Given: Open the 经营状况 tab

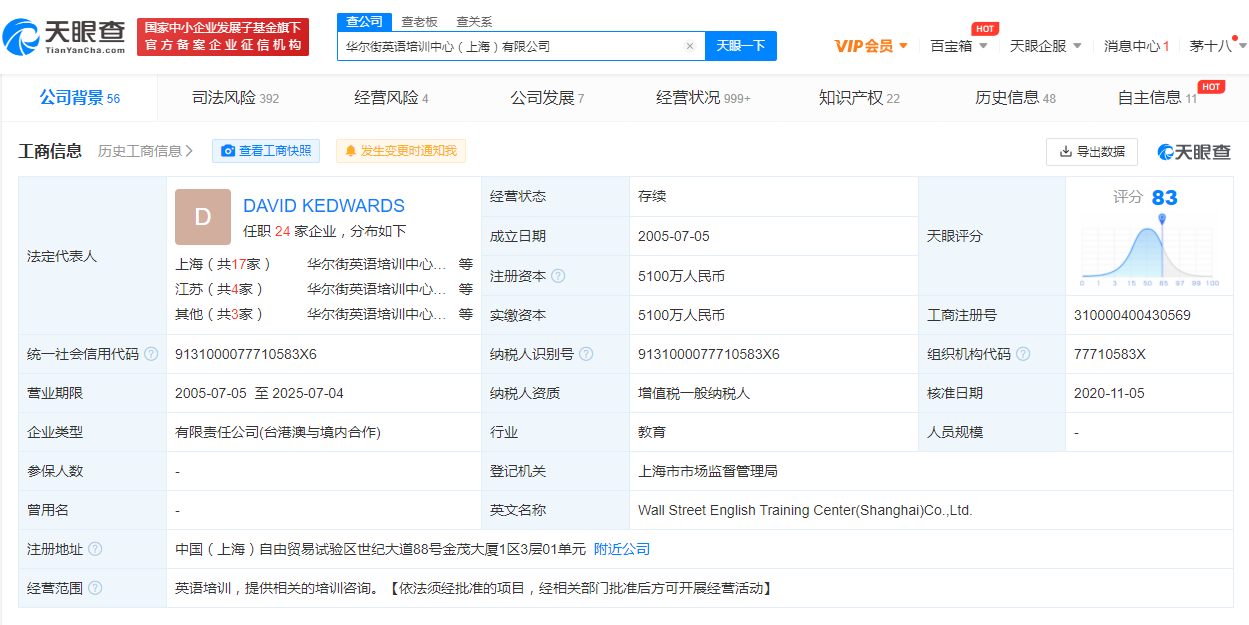Looking at the screenshot, I should pyautogui.click(x=704, y=98).
